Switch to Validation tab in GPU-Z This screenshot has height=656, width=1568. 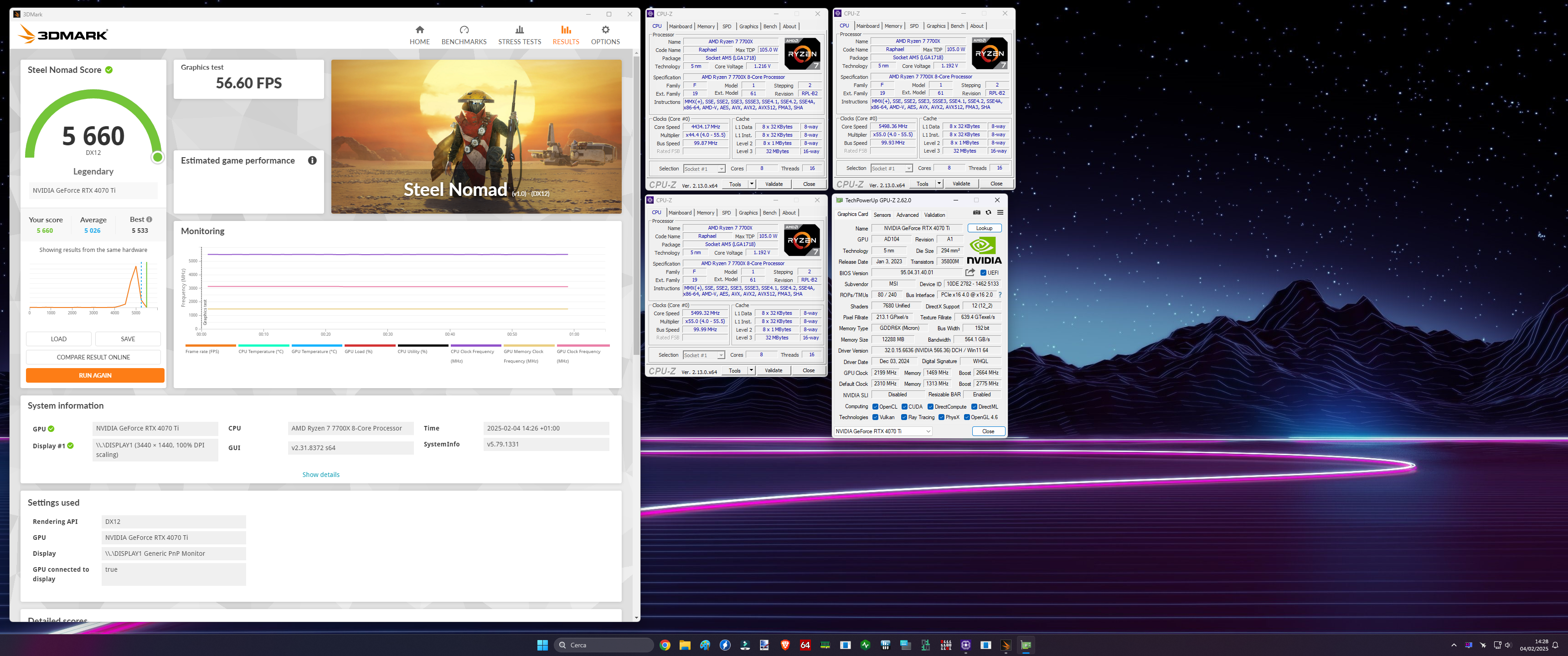pyautogui.click(x=934, y=215)
